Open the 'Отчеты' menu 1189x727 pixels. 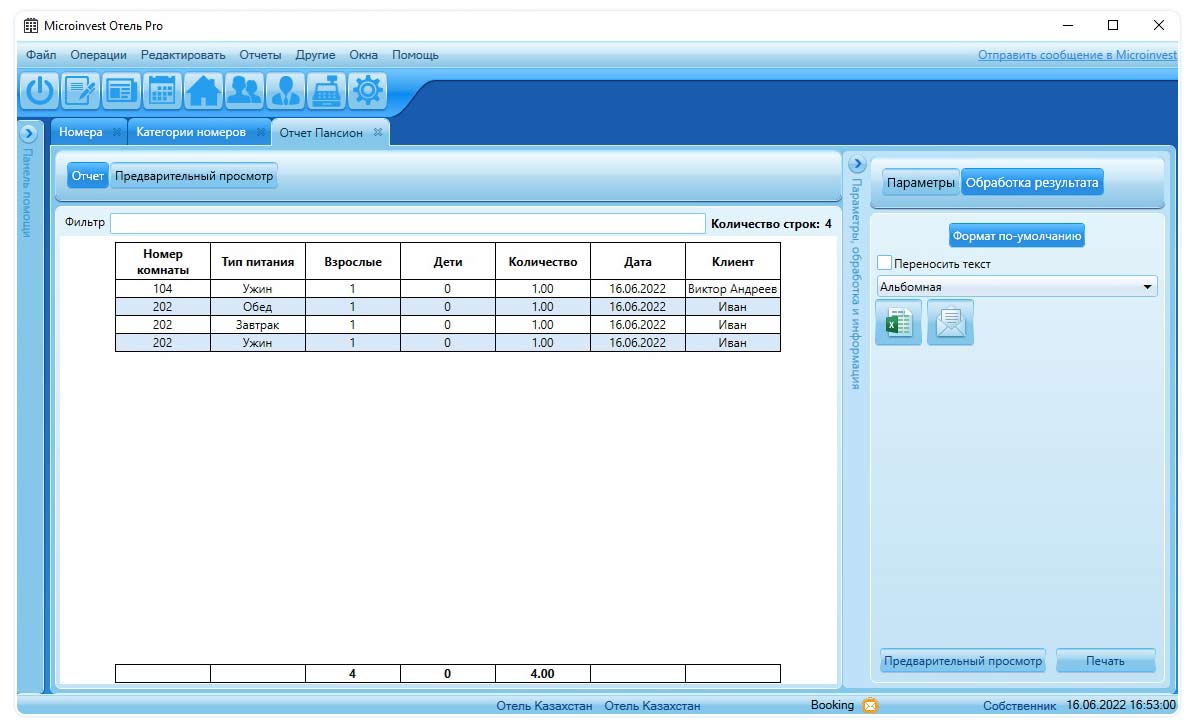(x=260, y=55)
